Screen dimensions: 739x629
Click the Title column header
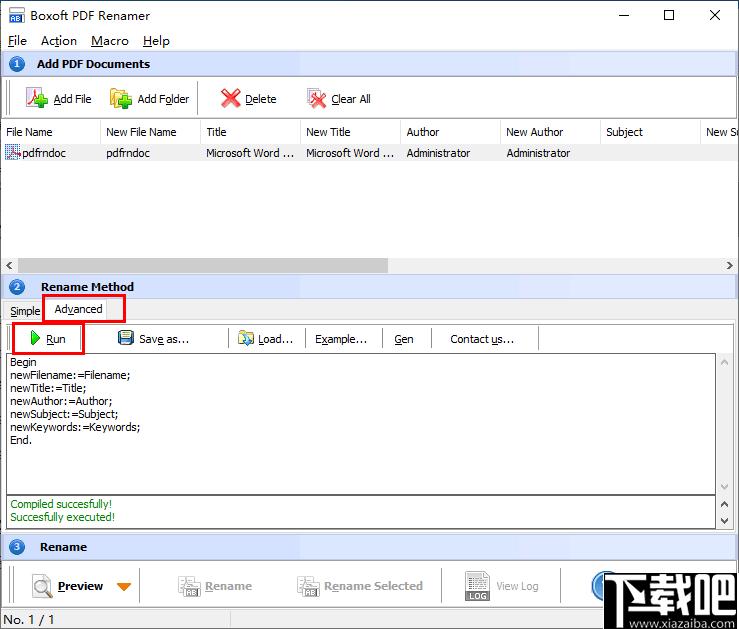(250, 132)
